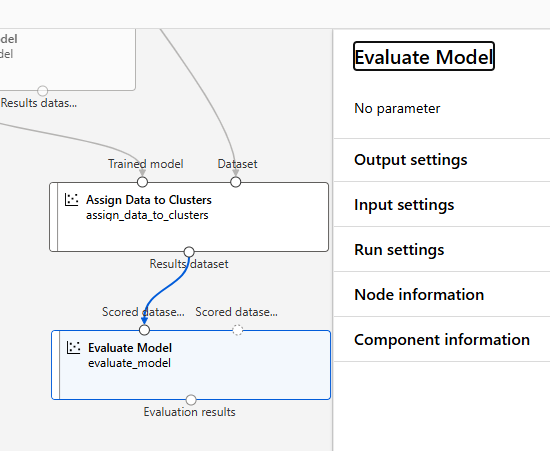Click the 'No parameter' text

click(x=397, y=108)
